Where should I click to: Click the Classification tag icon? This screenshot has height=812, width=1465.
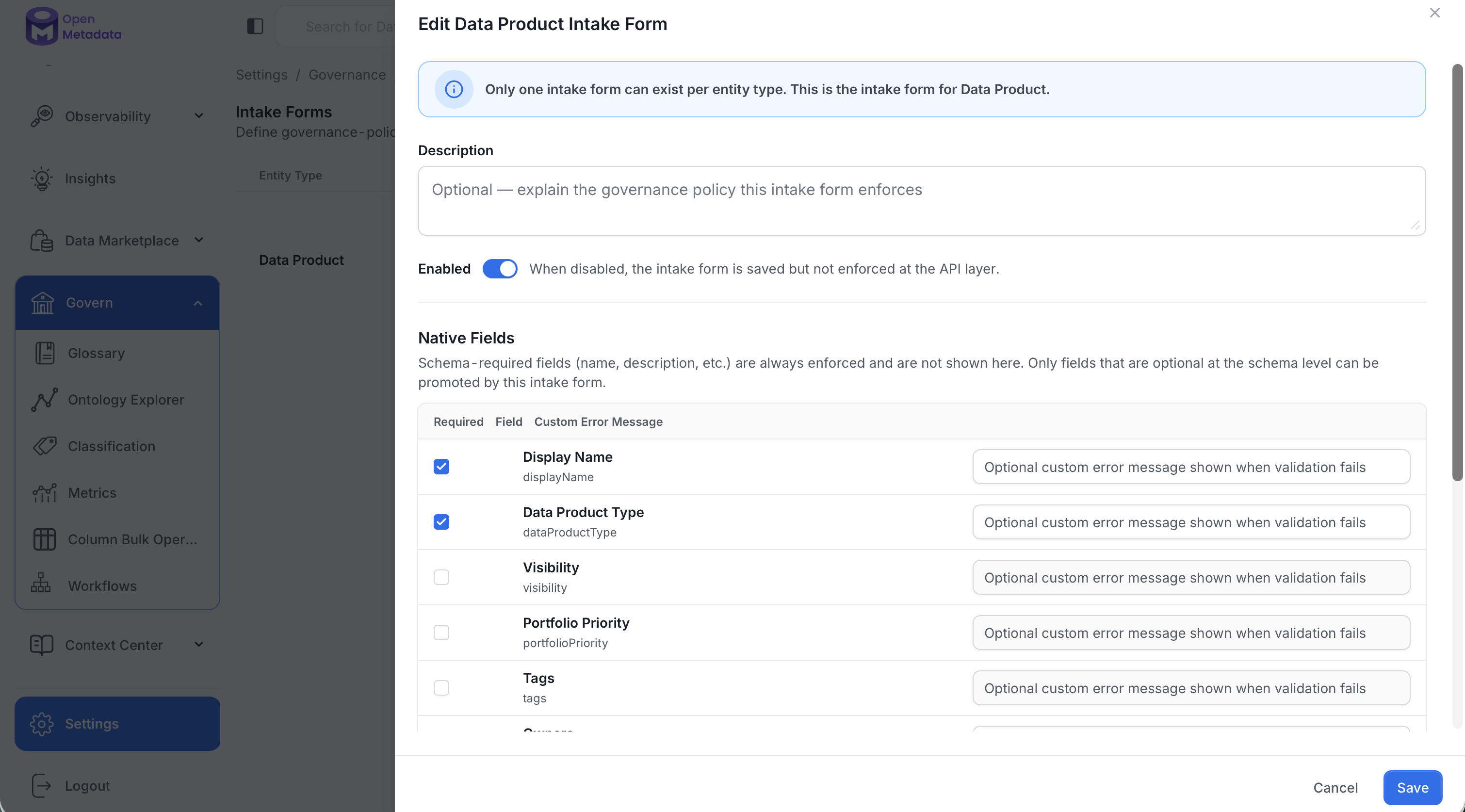(x=45, y=446)
